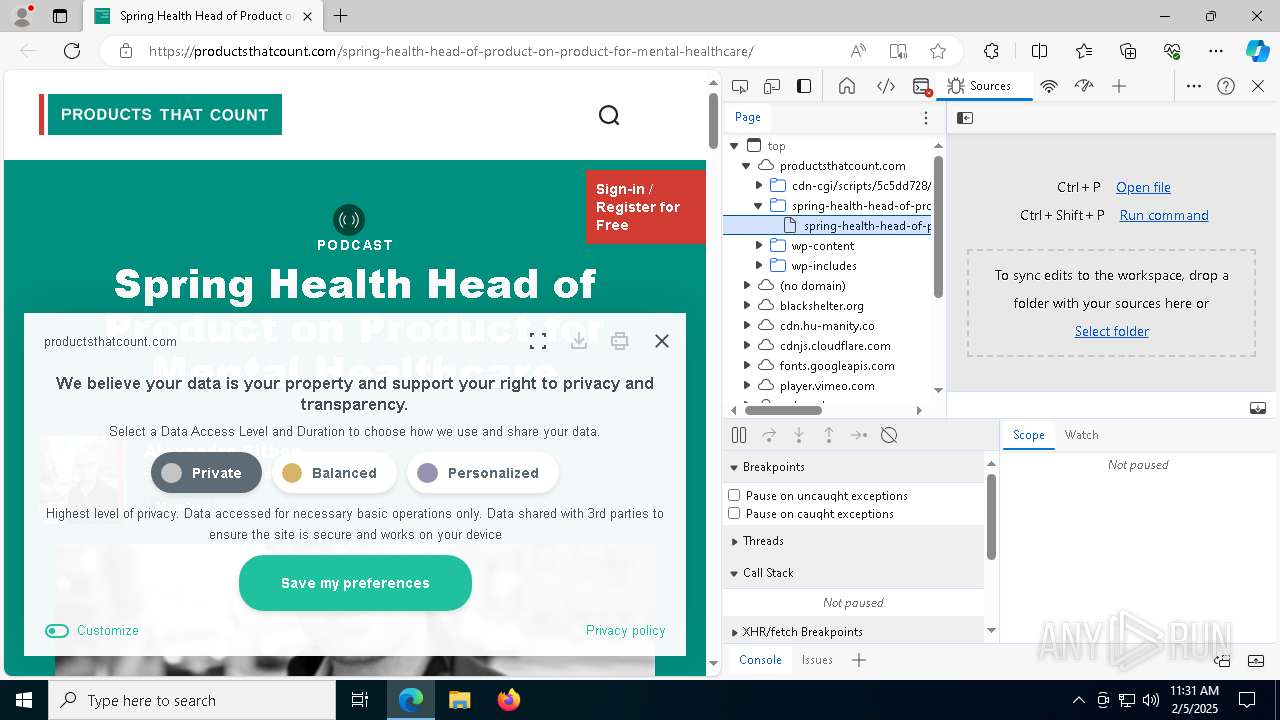
Task: Add more tools with plus icon in DevTools
Action: (1119, 86)
